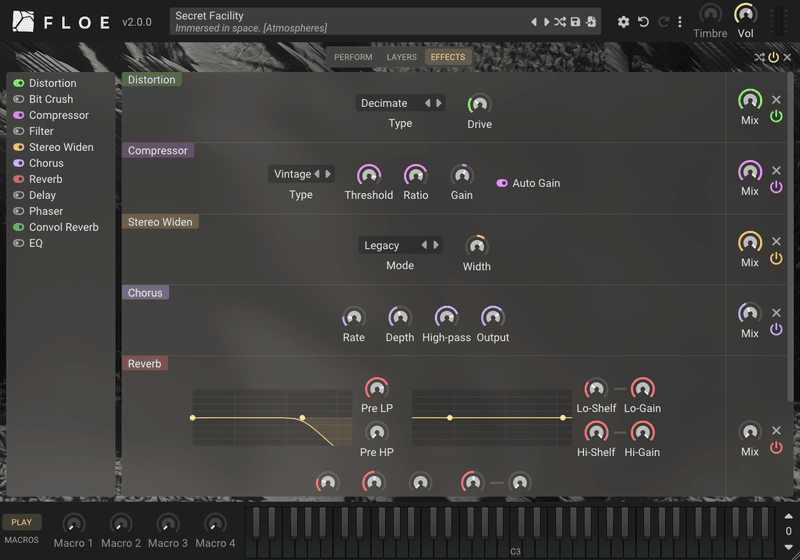Open the settings gear in header
The height and width of the screenshot is (560, 800).
tap(623, 22)
